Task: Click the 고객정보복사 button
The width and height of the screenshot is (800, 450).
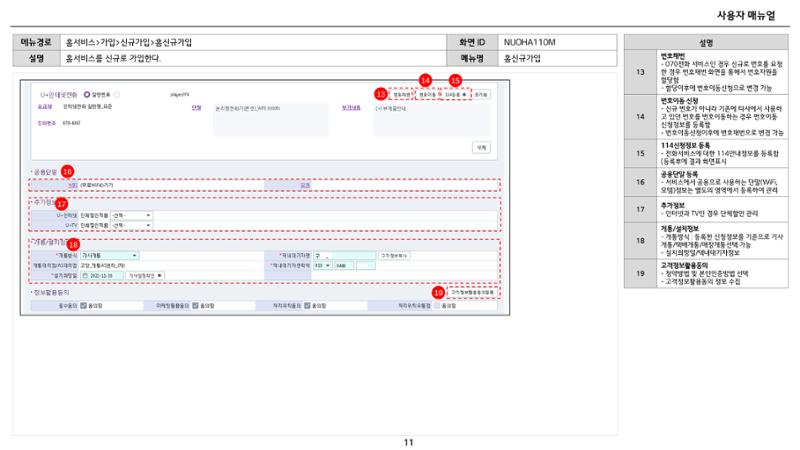Action: (394, 255)
